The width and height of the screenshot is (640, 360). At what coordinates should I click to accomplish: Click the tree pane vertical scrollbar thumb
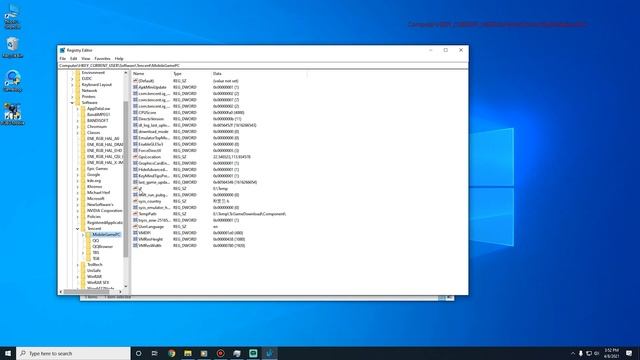[126, 180]
